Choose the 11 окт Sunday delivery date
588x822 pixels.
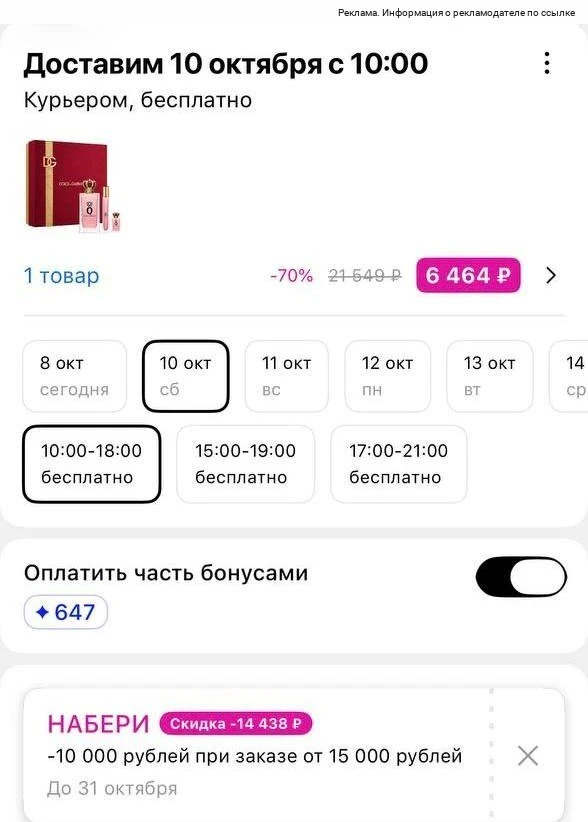[287, 376]
